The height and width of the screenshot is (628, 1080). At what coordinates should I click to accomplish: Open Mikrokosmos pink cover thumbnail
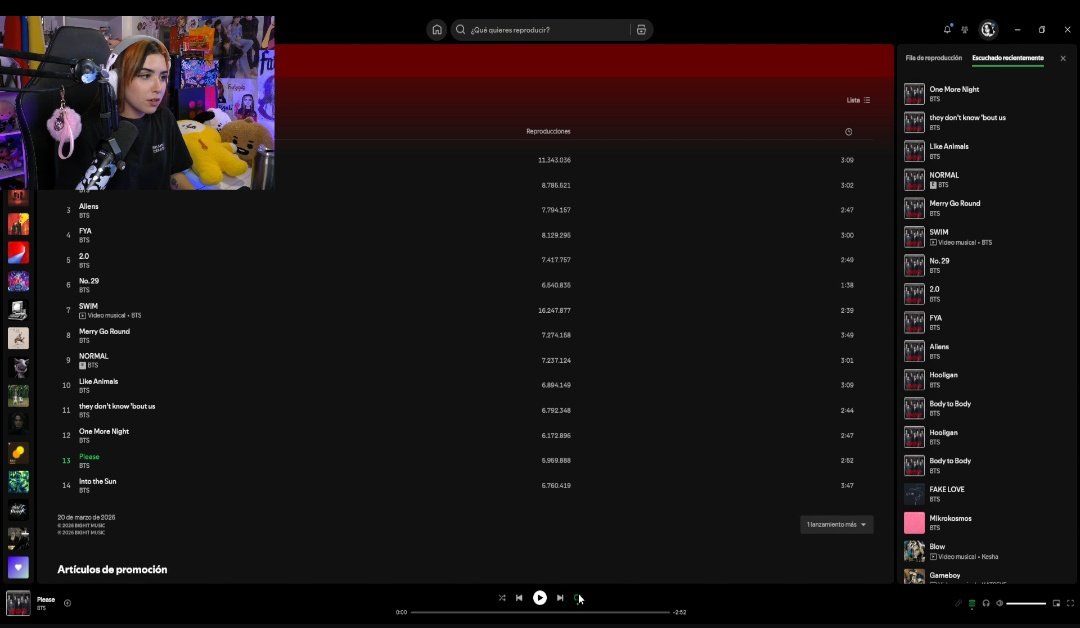pos(914,523)
